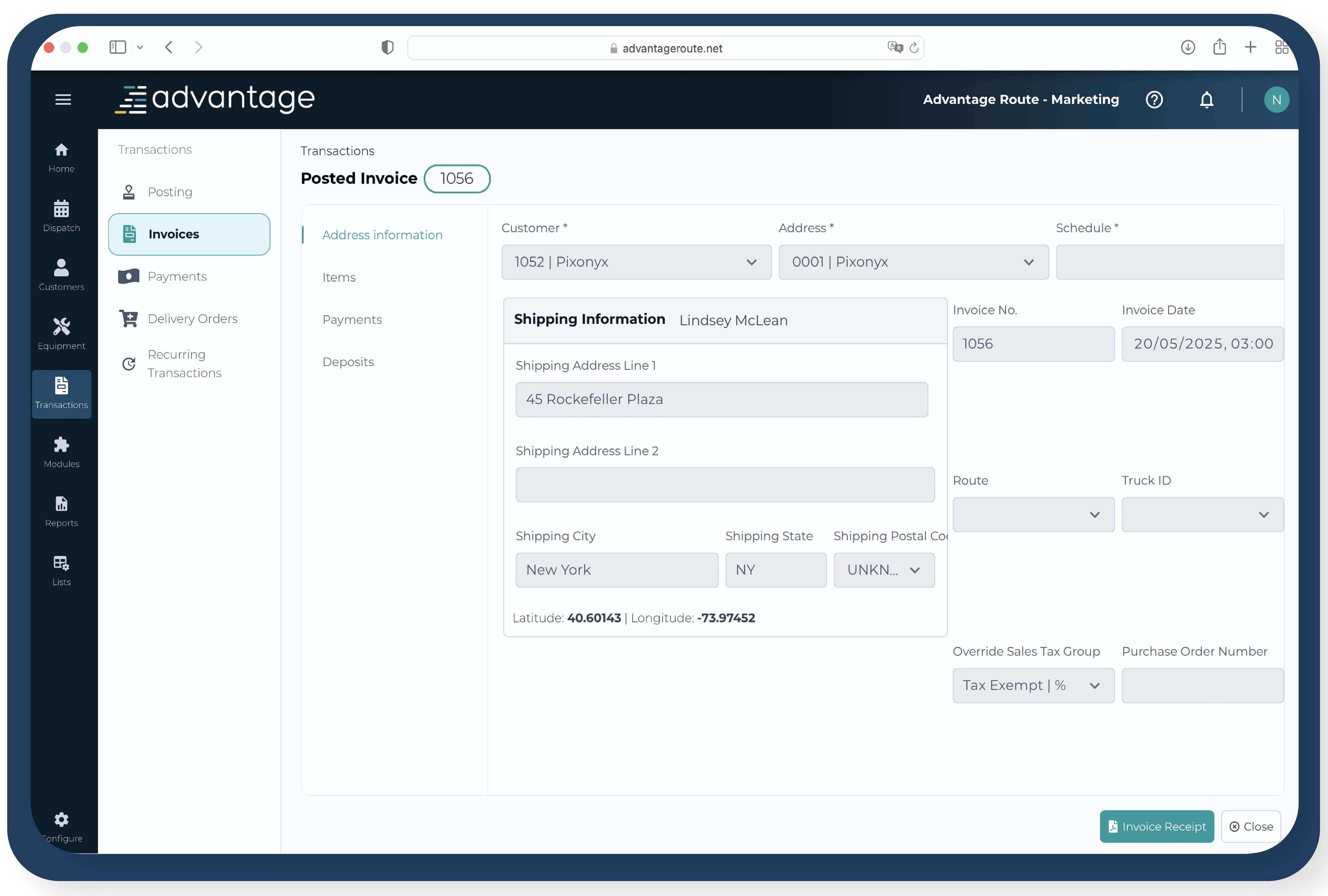Open the notifications bell
This screenshot has width=1328, height=896.
coord(1206,99)
